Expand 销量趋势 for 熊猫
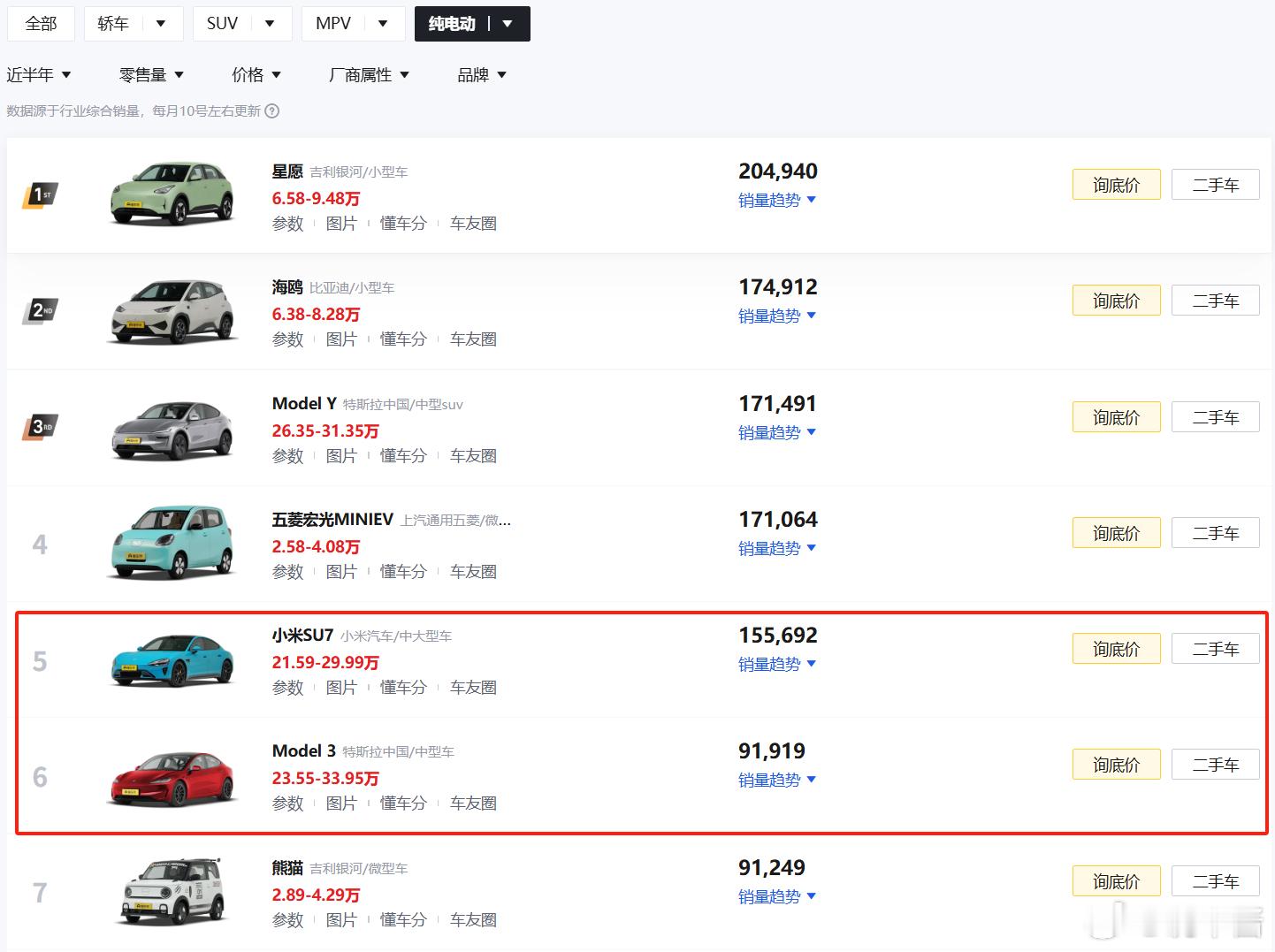The width and height of the screenshot is (1275, 952). (x=777, y=897)
